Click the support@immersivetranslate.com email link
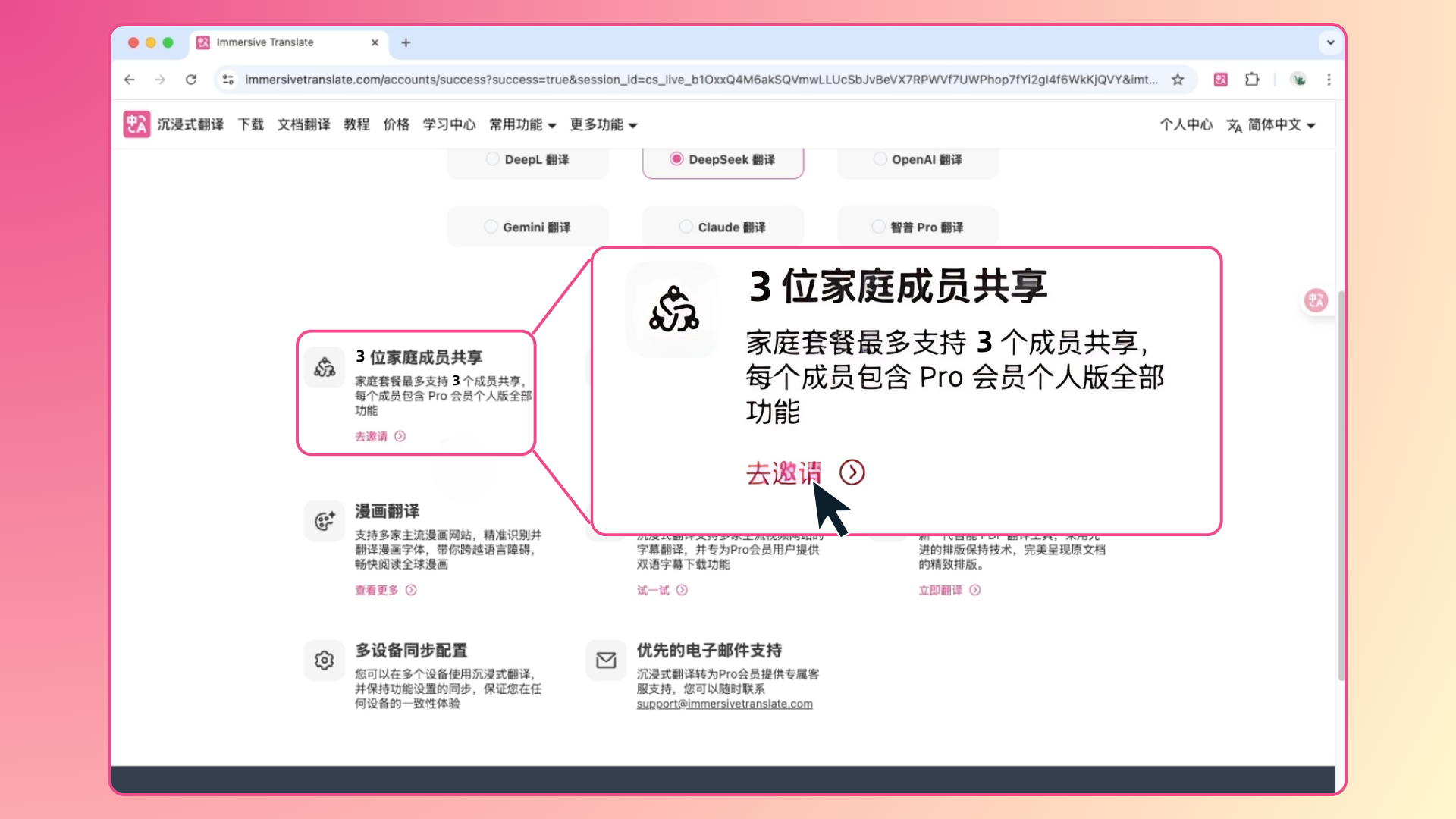1456x819 pixels. [724, 704]
